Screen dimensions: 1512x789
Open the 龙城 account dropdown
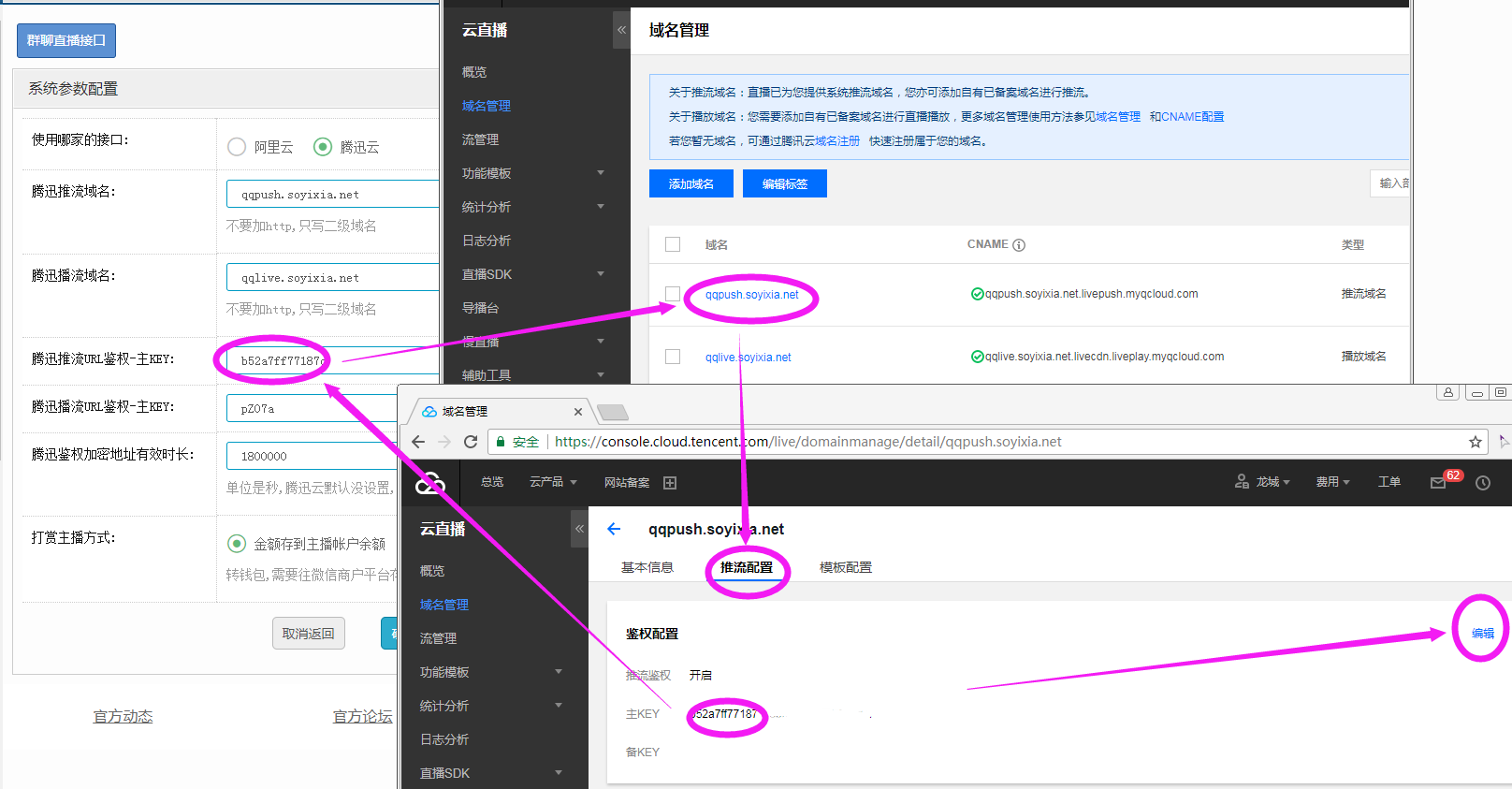(x=1263, y=482)
